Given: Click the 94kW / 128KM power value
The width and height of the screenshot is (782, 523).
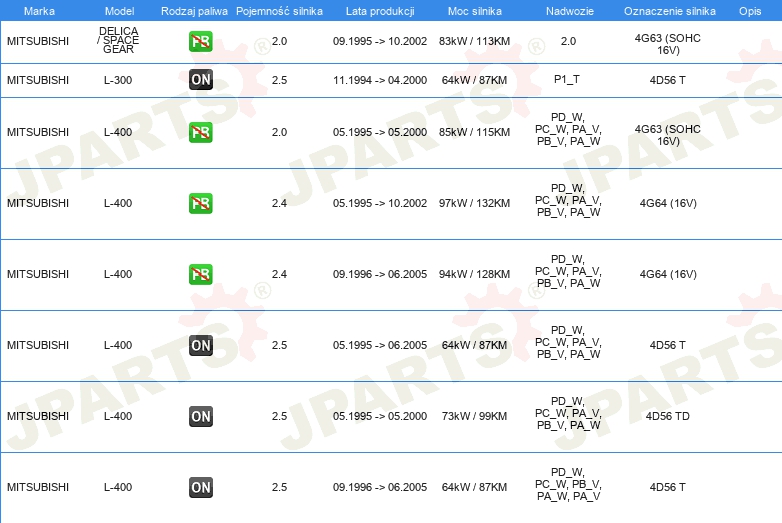Looking at the screenshot, I should click(x=474, y=274).
